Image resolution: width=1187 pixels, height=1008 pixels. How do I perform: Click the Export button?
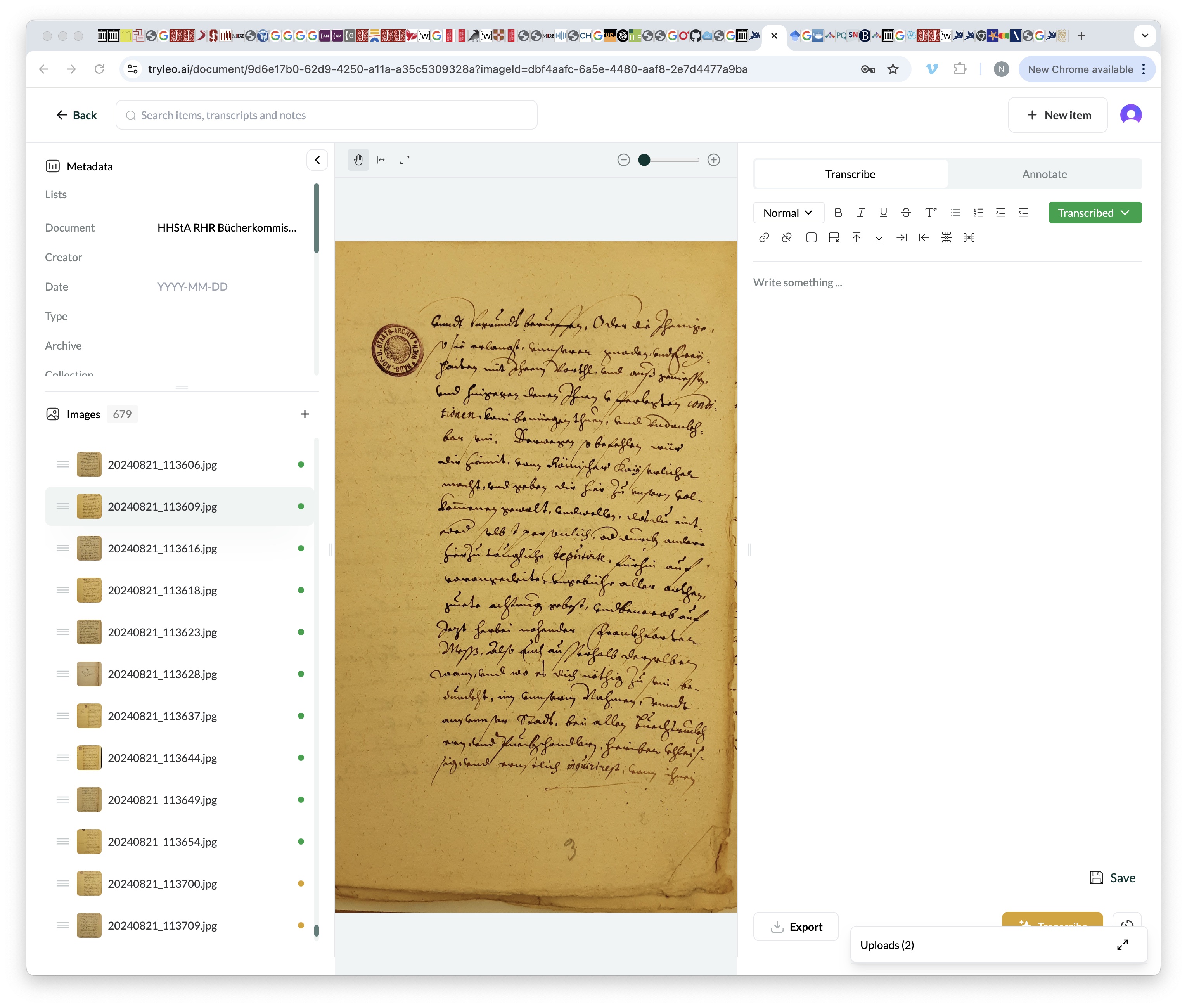796,927
